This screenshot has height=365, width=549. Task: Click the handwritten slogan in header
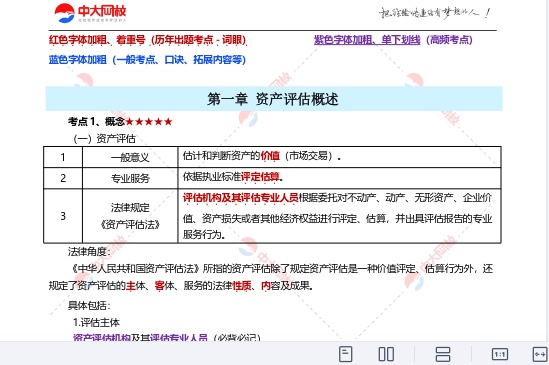[434, 13]
